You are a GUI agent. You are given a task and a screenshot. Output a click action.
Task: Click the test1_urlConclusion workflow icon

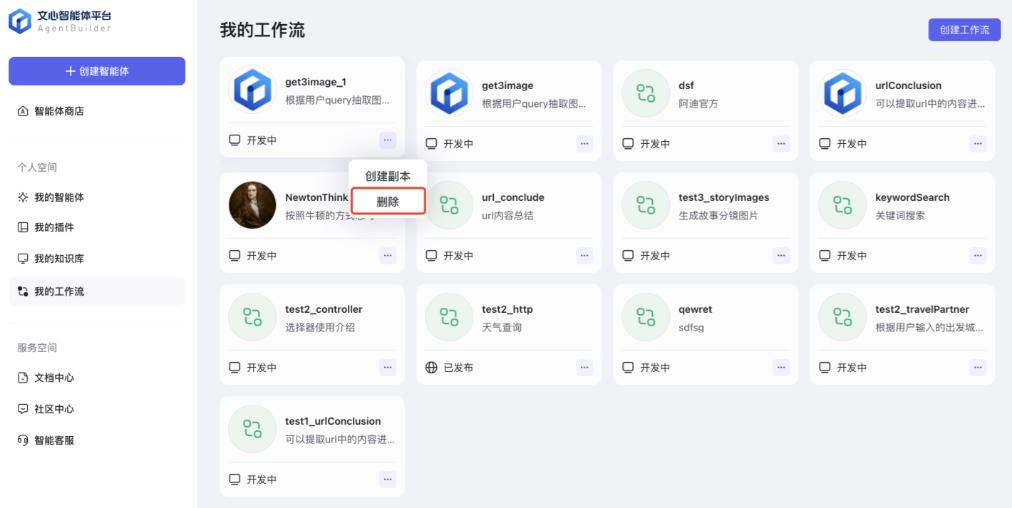[x=252, y=429]
